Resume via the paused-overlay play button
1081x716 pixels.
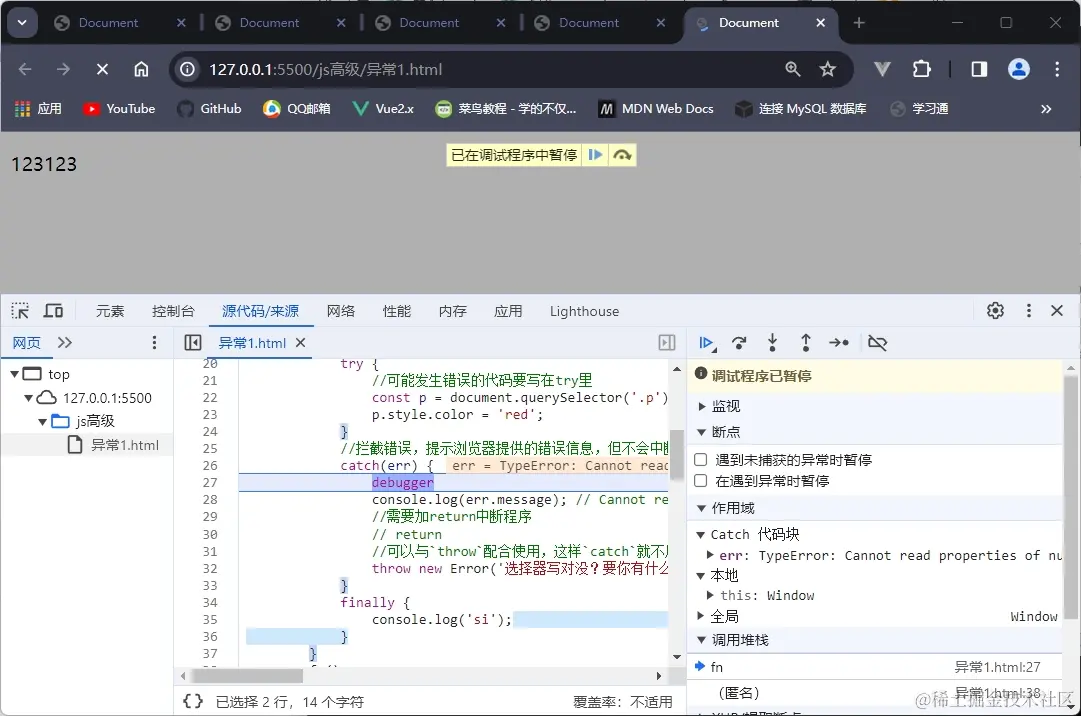click(x=595, y=155)
